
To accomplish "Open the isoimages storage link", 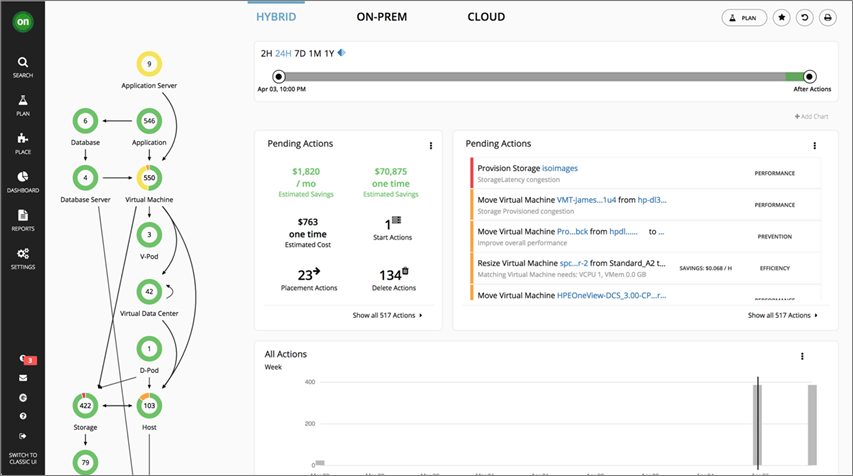I will 560,168.
